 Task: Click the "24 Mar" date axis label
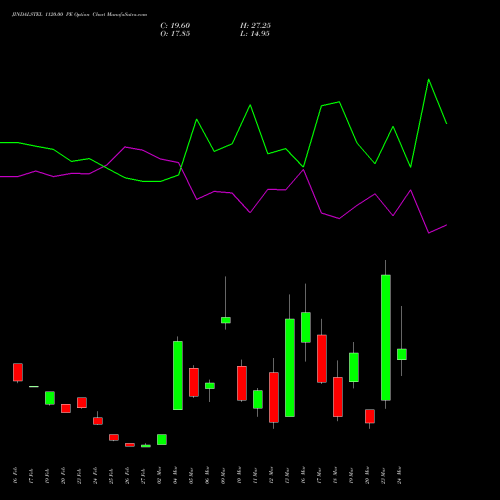pos(399,476)
